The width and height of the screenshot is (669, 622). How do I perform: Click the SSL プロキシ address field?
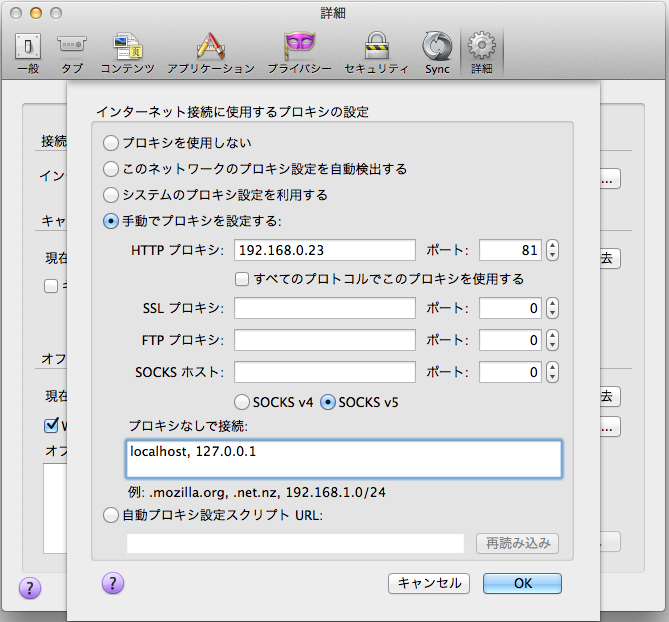pyautogui.click(x=325, y=308)
